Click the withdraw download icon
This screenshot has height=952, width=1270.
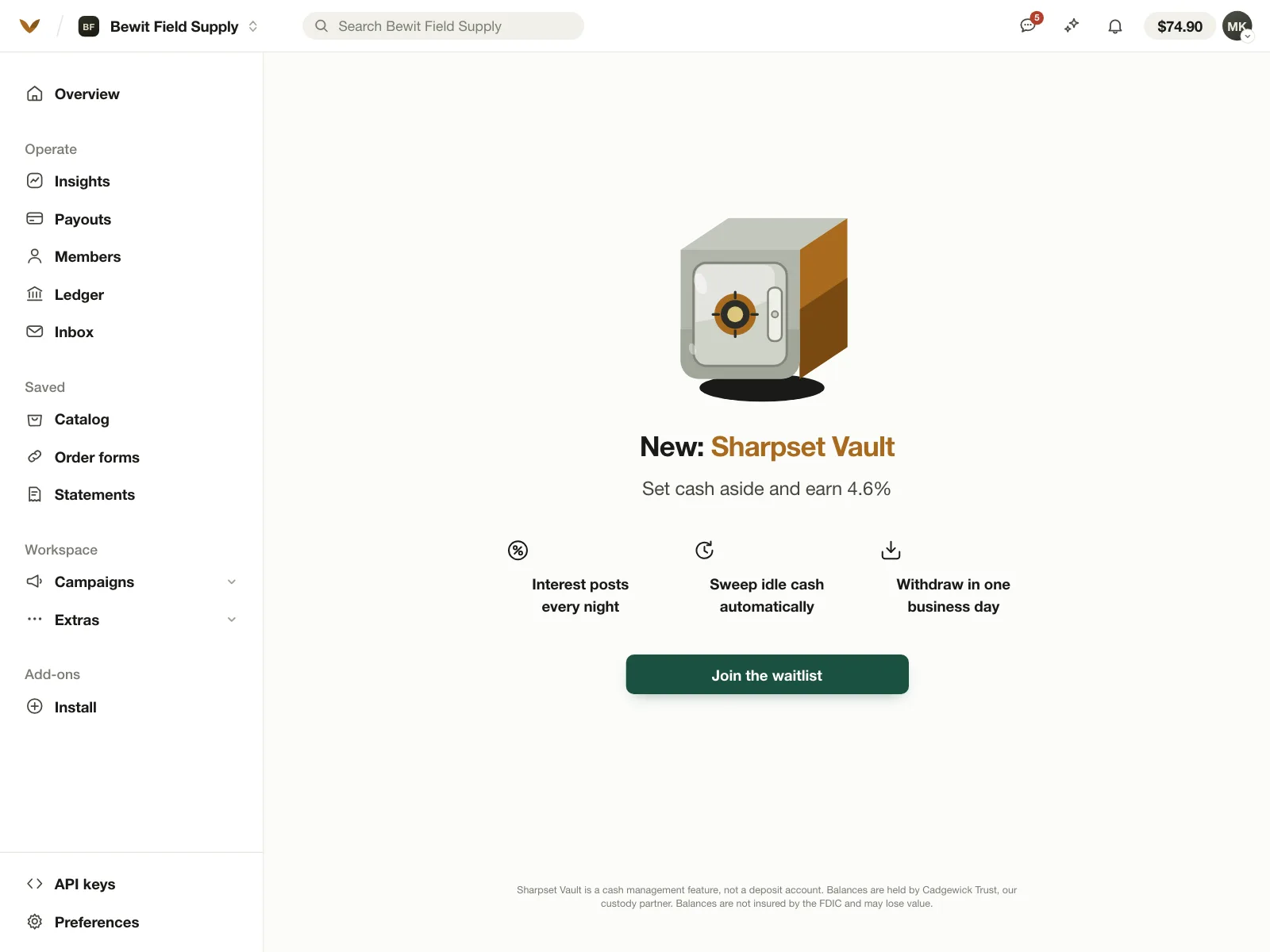(891, 550)
